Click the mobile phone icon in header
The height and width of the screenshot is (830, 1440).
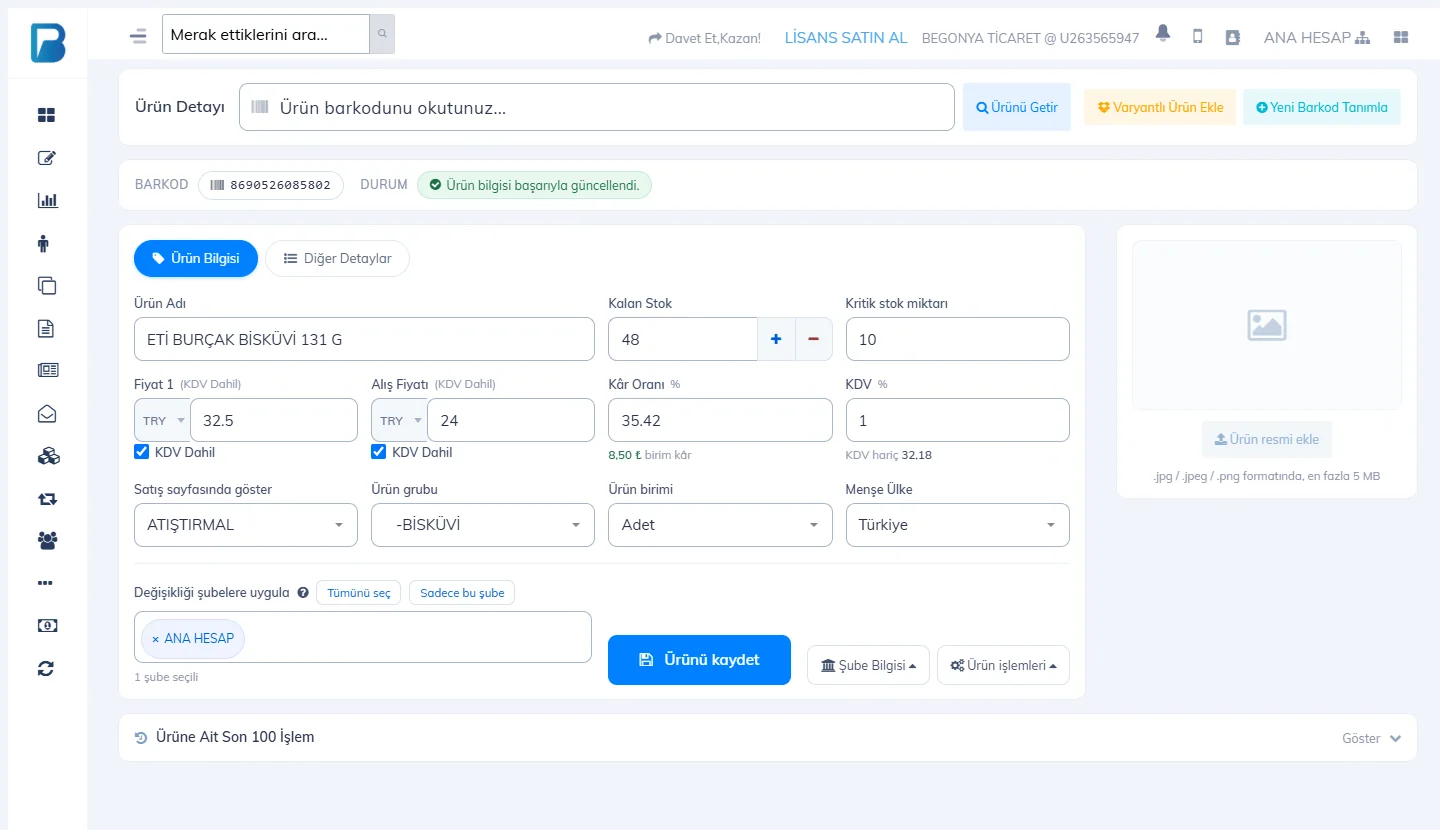tap(1197, 37)
